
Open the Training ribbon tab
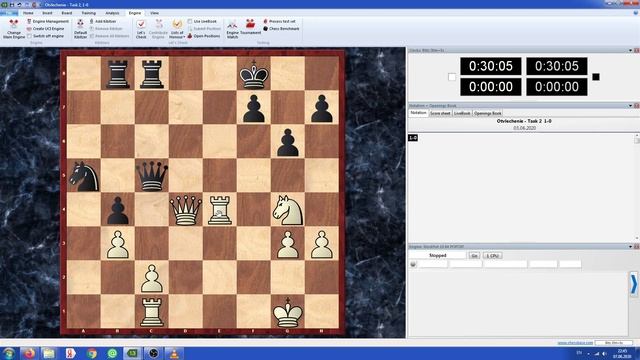[89, 13]
